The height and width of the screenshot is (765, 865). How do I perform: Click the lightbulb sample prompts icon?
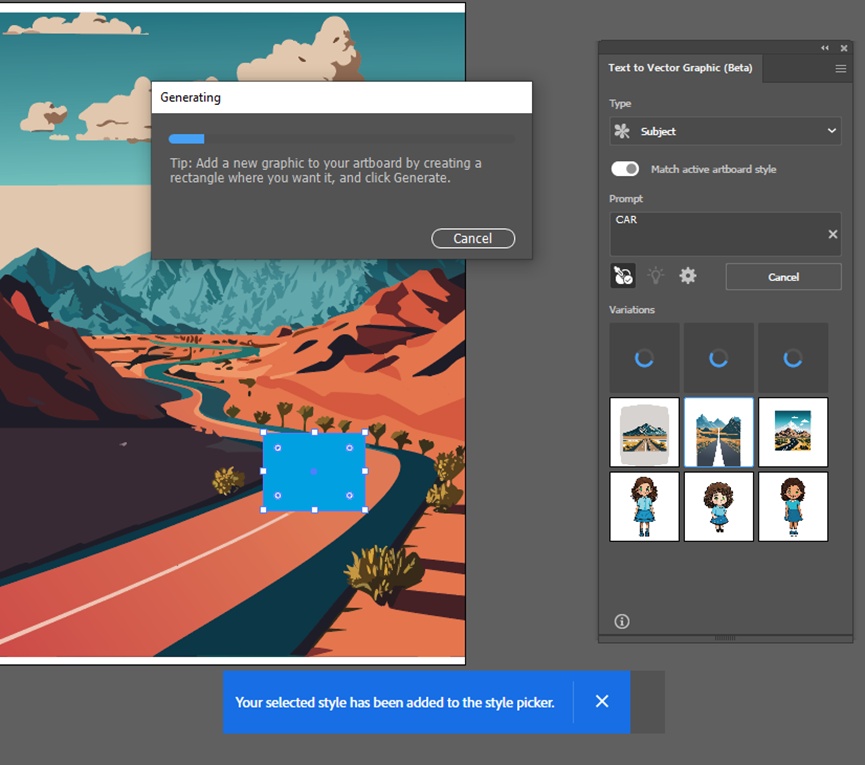click(x=655, y=276)
